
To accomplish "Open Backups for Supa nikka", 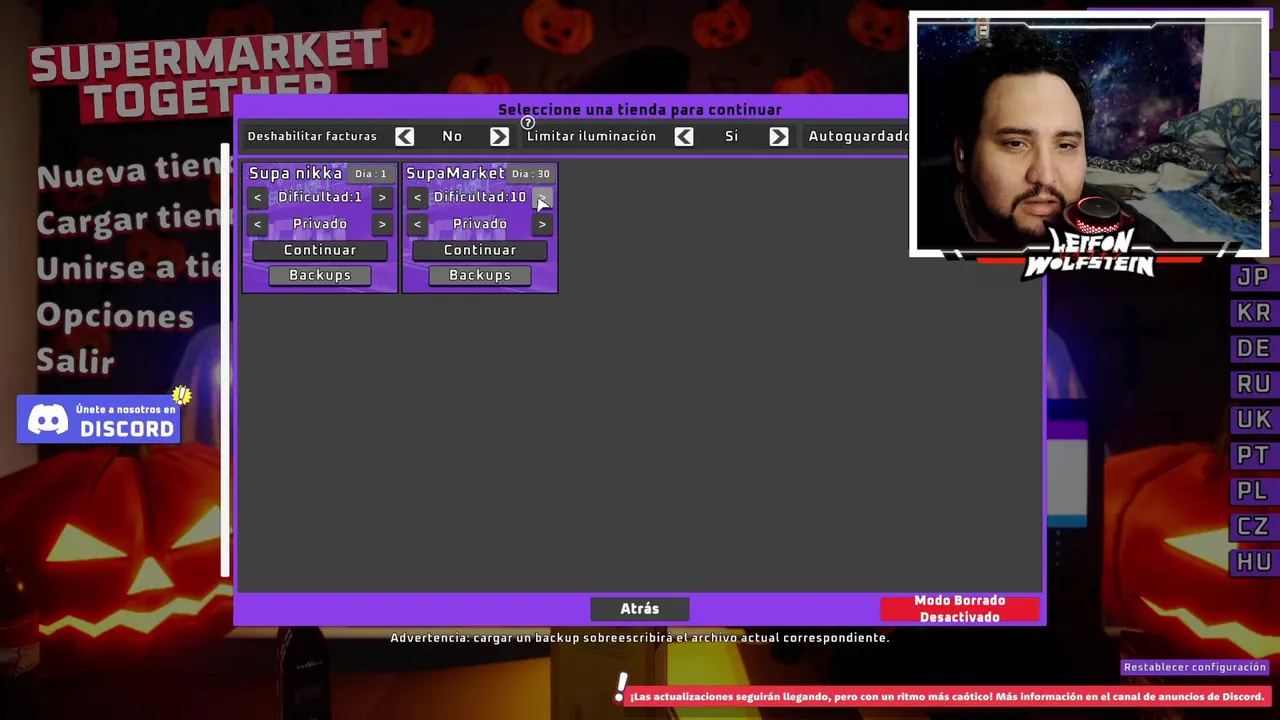I will pos(320,275).
